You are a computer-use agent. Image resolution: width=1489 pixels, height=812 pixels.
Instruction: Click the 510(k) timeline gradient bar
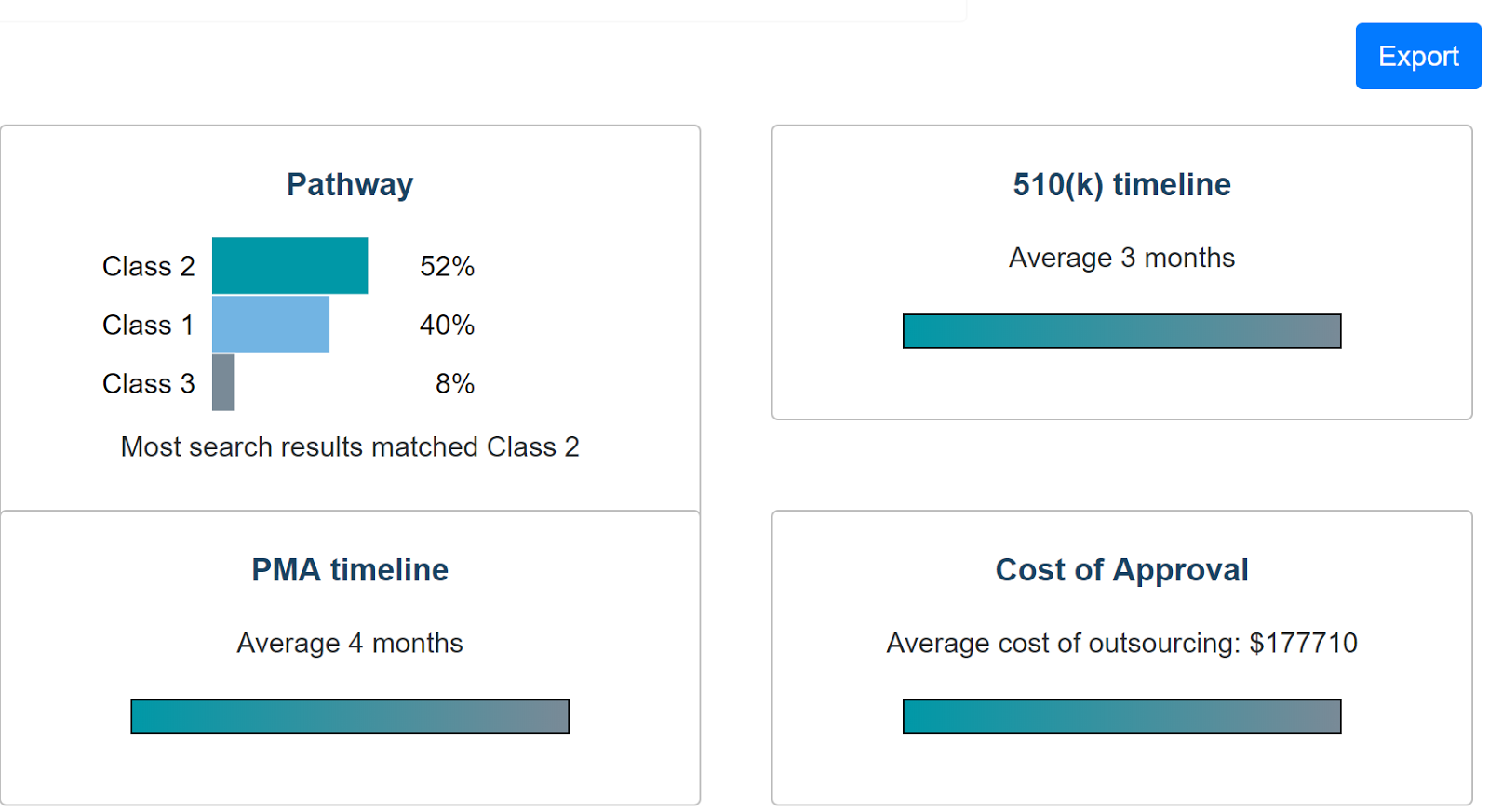pyautogui.click(x=1121, y=331)
